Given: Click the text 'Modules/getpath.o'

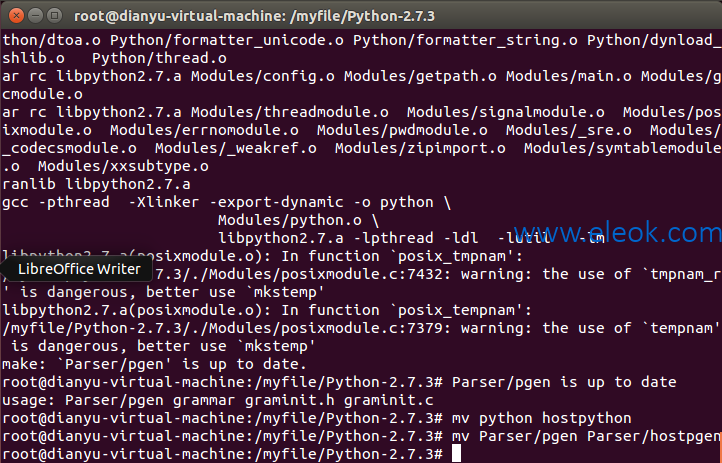Looking at the screenshot, I should point(420,76).
